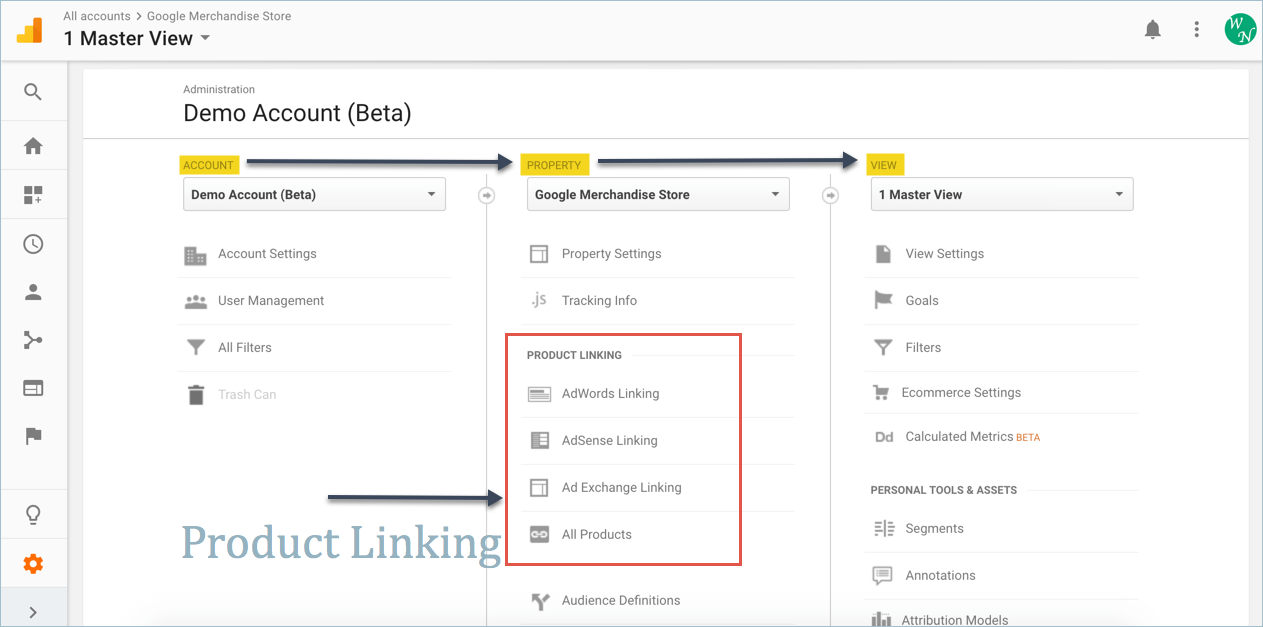Open Goals link

pos(922,301)
